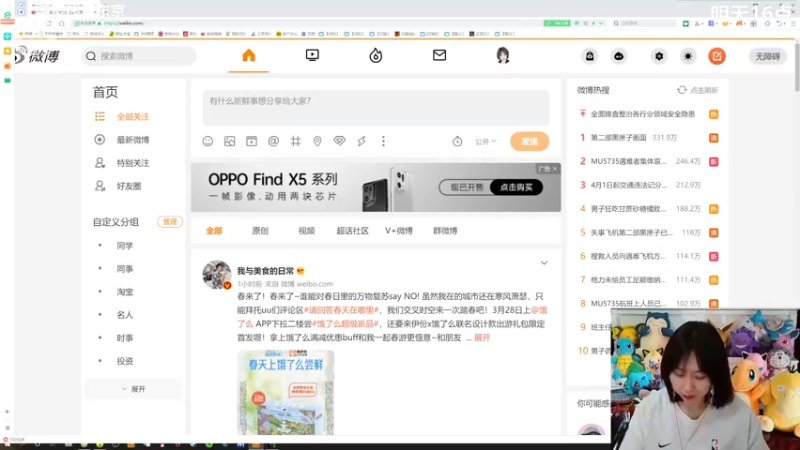This screenshot has width=800, height=450.
Task: Open hot search item ranked 6
Action: pos(629,256)
